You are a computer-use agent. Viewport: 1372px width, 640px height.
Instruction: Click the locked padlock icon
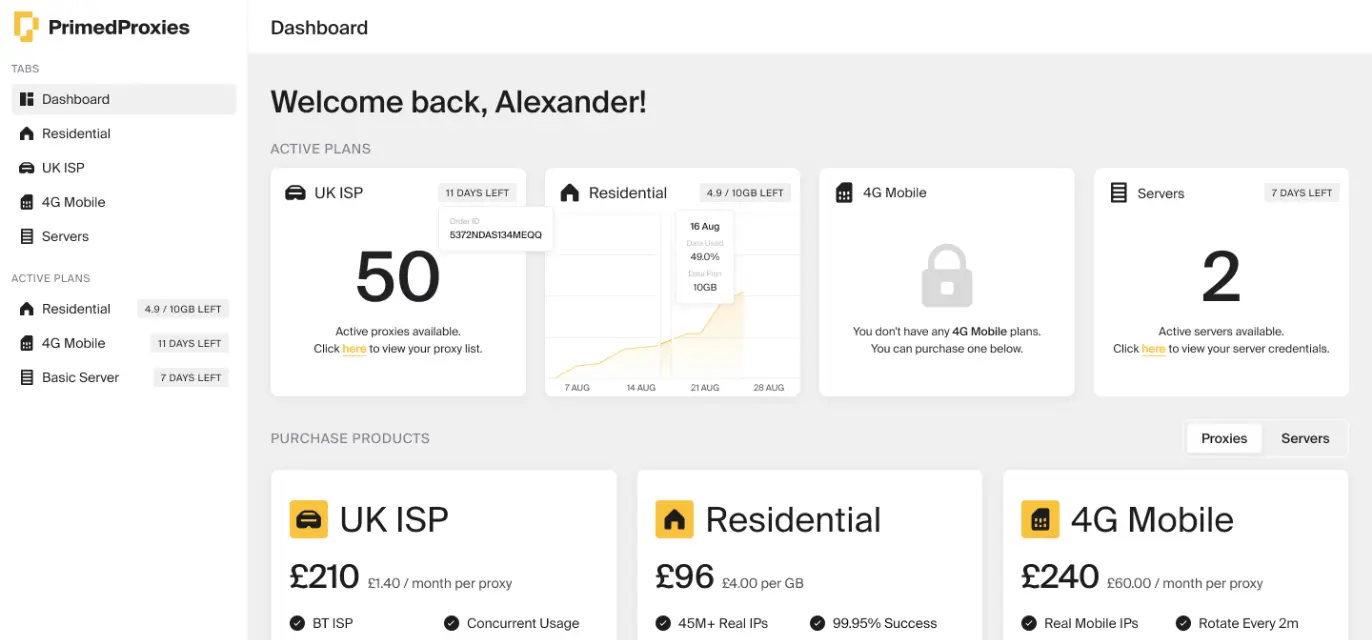pyautogui.click(x=946, y=275)
